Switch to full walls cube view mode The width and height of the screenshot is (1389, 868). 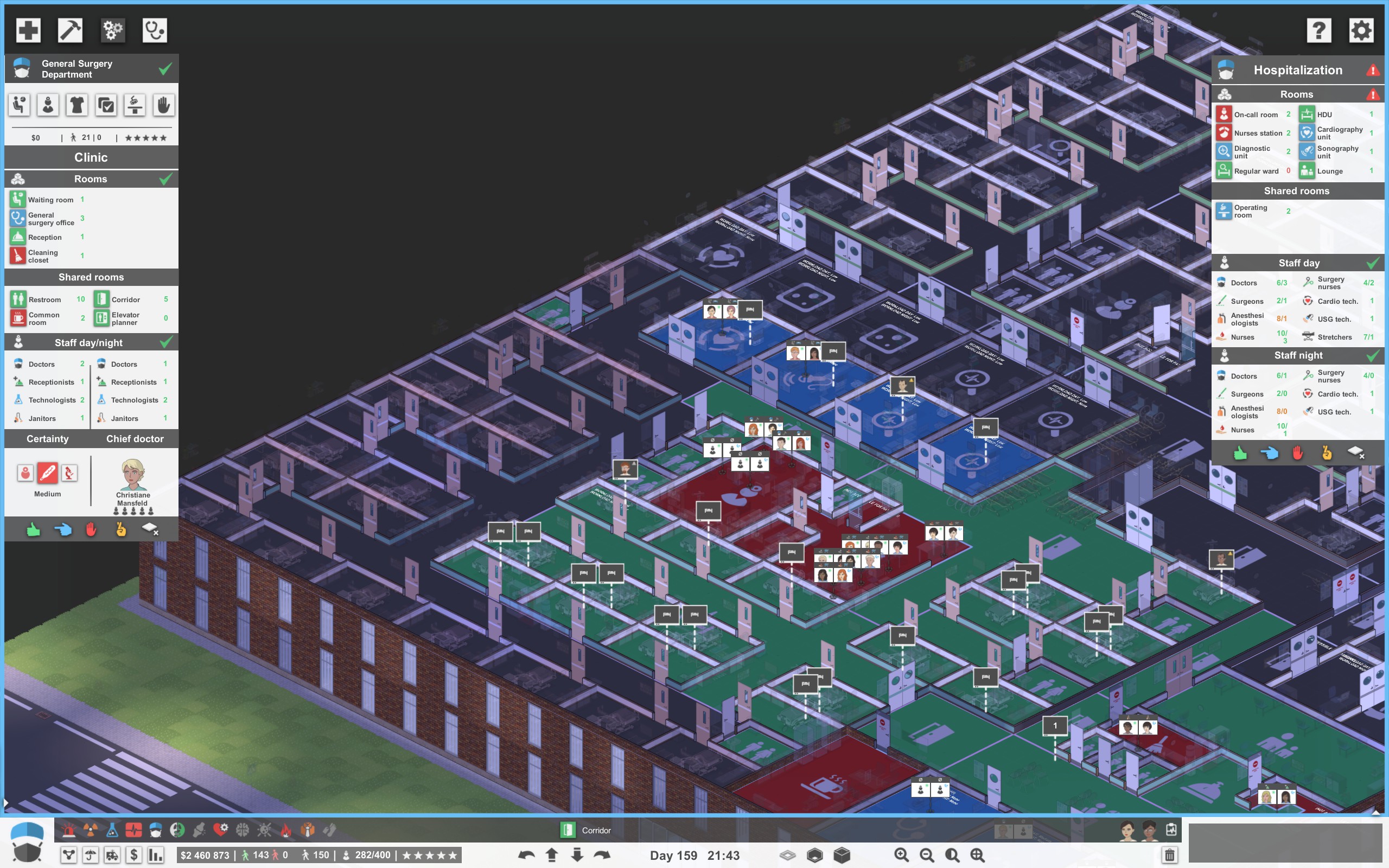point(842,856)
